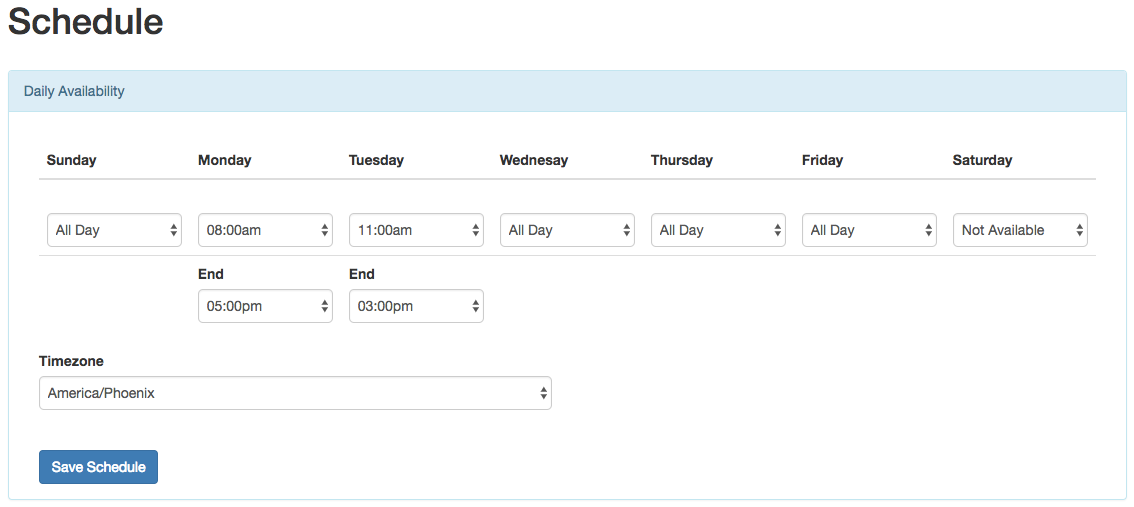The height and width of the screenshot is (507, 1134).
Task: Open Monday End time dropdown showing 05:00pm
Action: click(265, 306)
